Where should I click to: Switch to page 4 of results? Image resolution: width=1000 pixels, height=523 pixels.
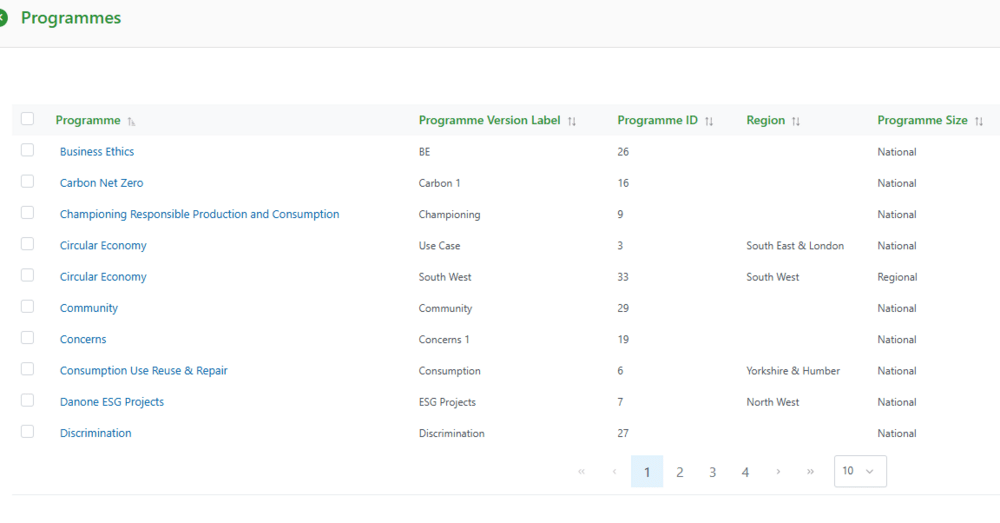coord(745,472)
